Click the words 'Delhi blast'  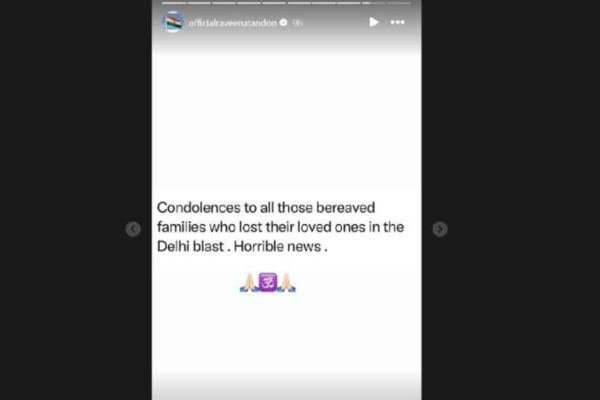(x=190, y=246)
